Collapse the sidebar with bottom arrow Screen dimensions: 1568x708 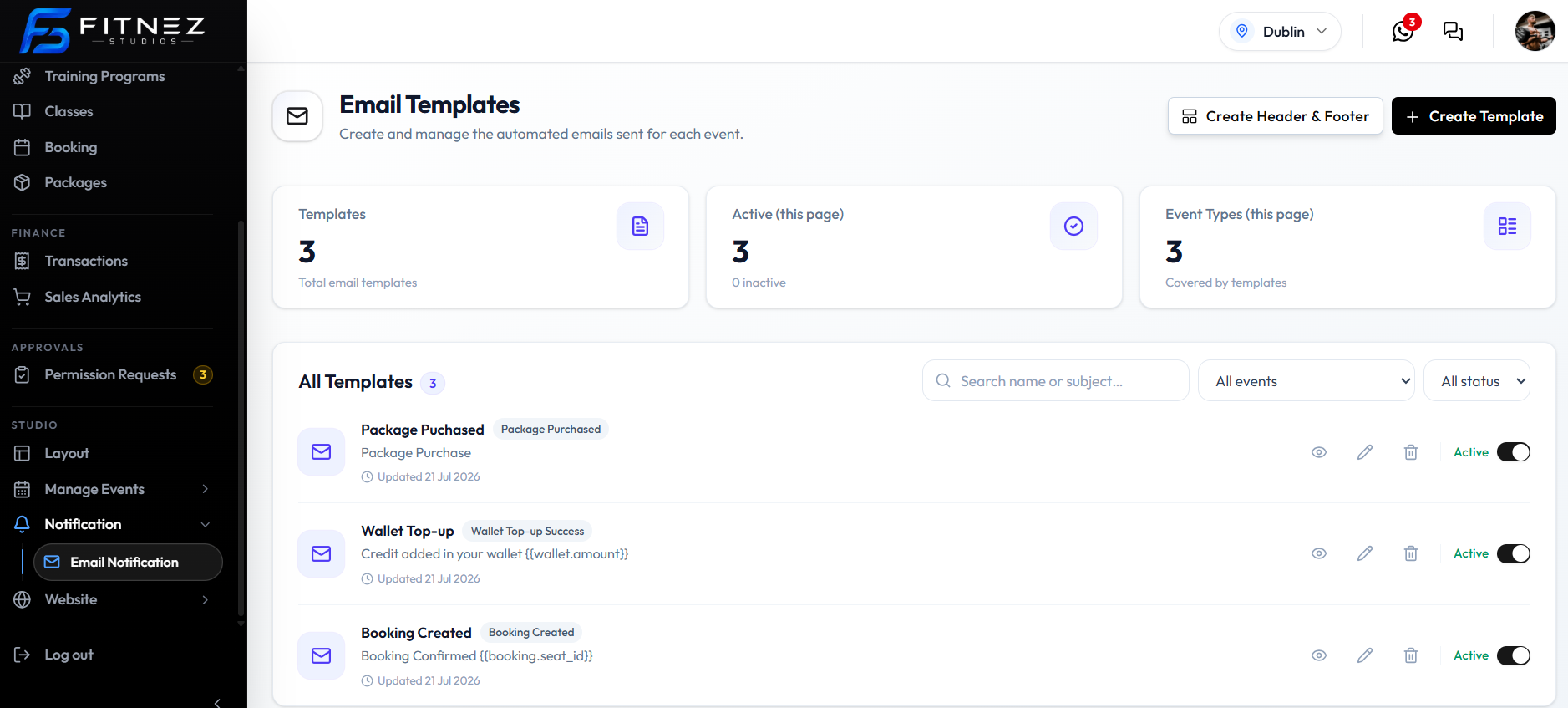217,702
